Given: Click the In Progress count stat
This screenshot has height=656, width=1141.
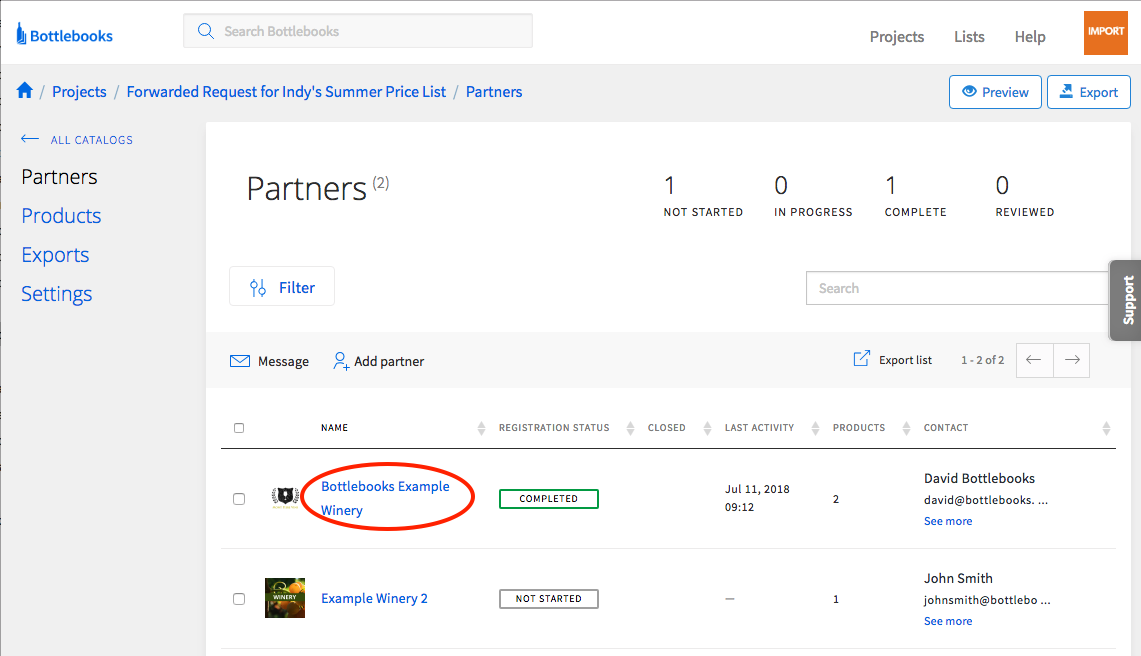Looking at the screenshot, I should (x=813, y=197).
